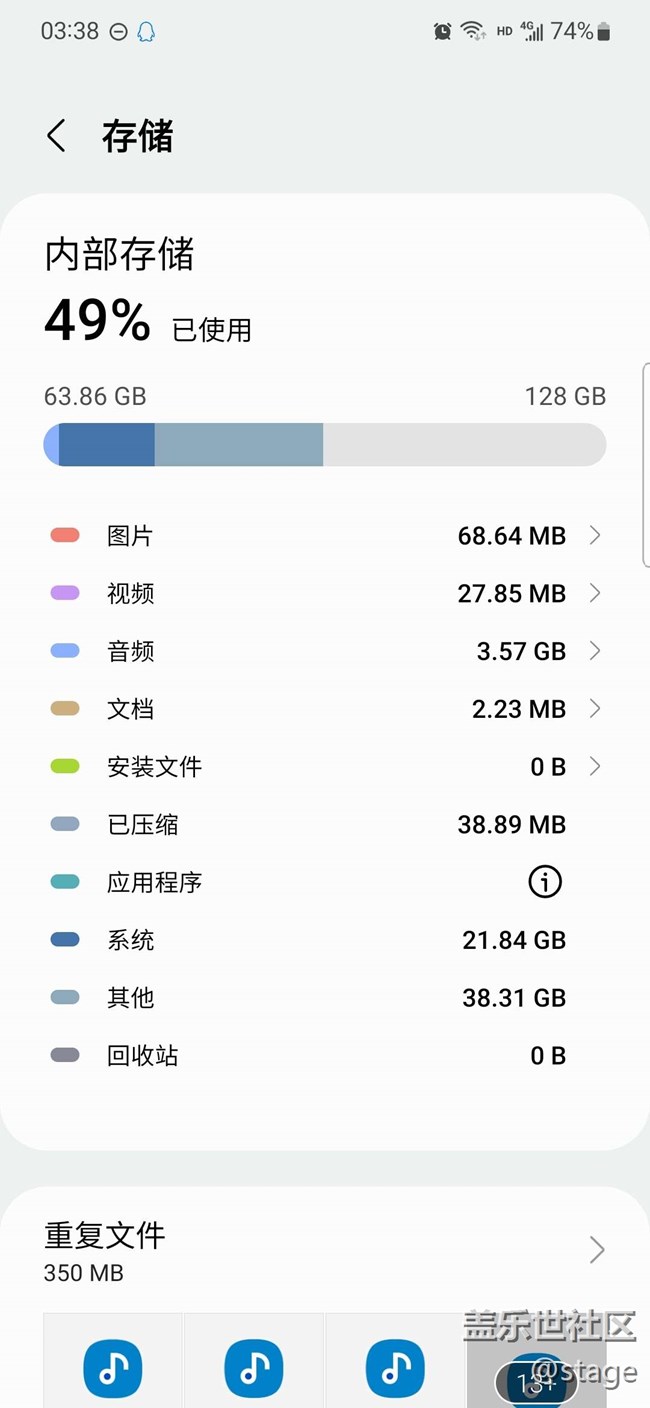Expand the 视频 category chevron

595,594
